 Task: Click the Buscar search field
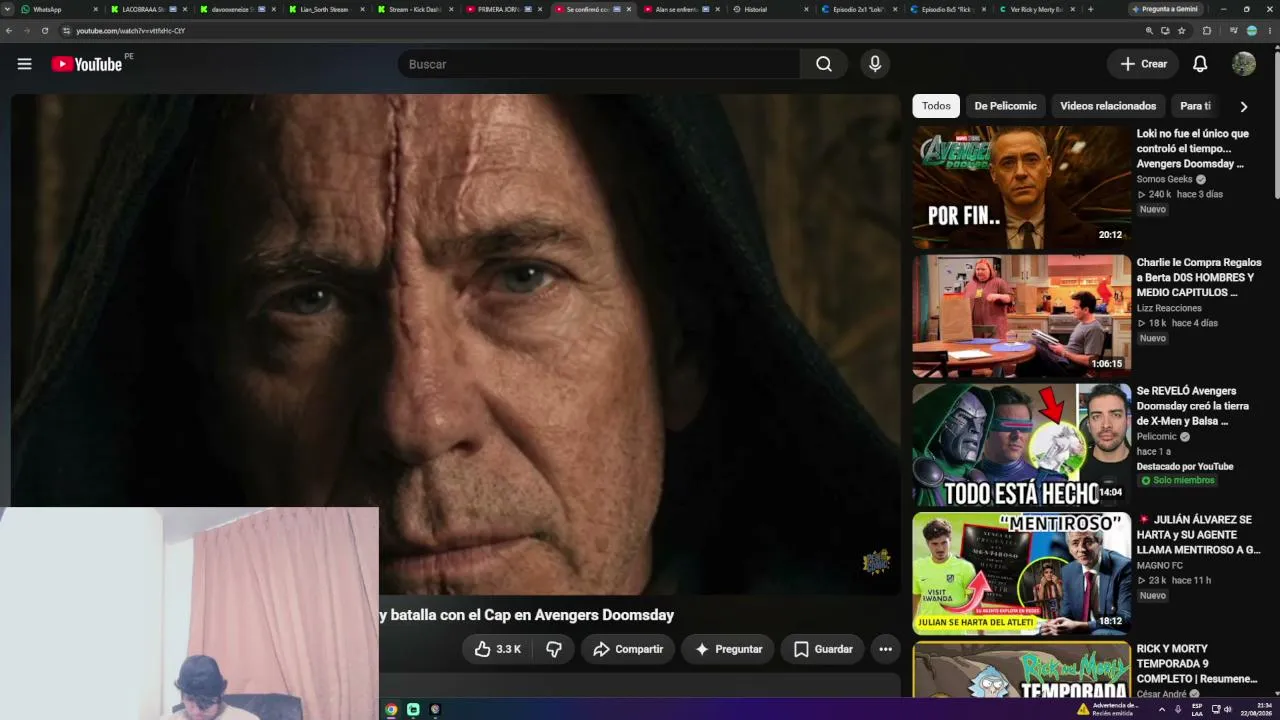(x=599, y=64)
